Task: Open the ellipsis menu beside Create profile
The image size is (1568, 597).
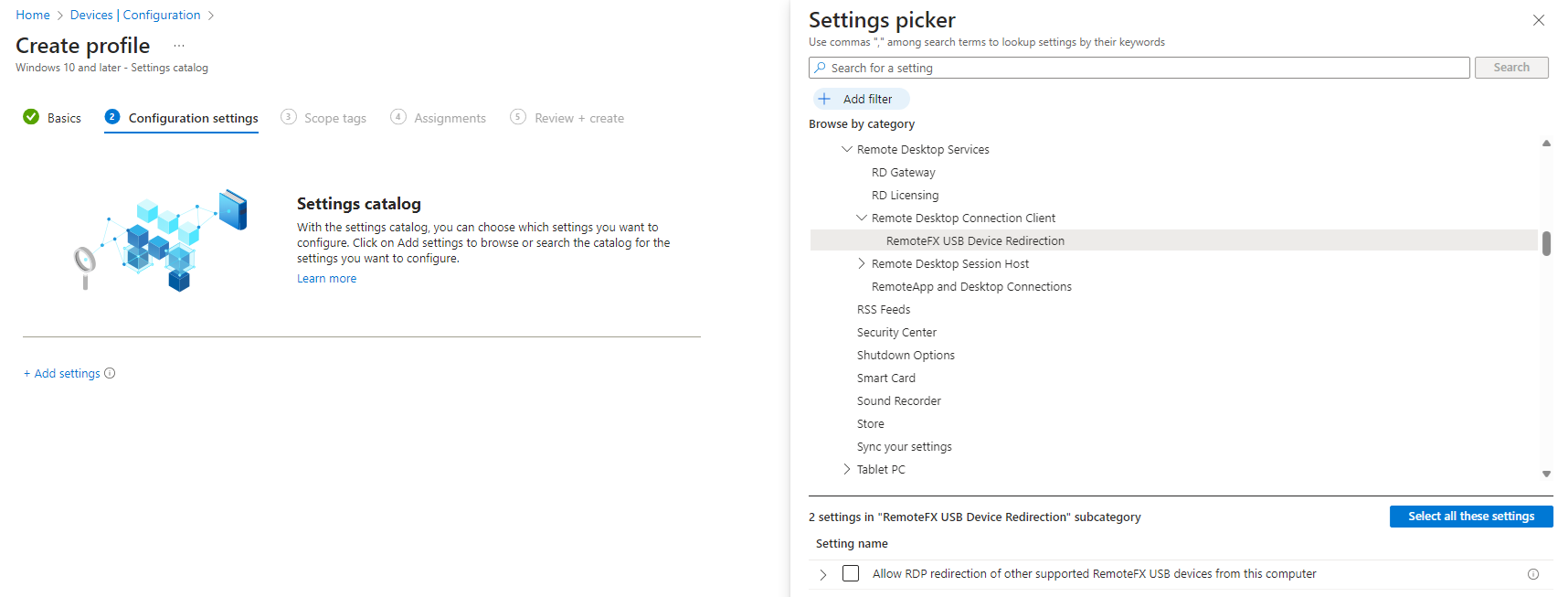Action: click(179, 46)
